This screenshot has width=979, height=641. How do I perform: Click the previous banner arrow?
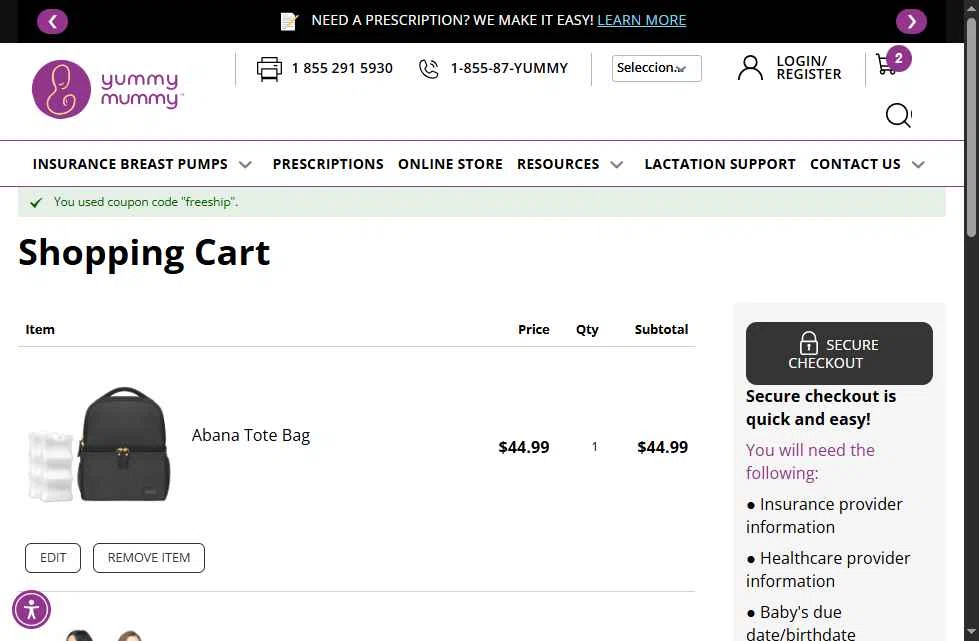click(52, 22)
